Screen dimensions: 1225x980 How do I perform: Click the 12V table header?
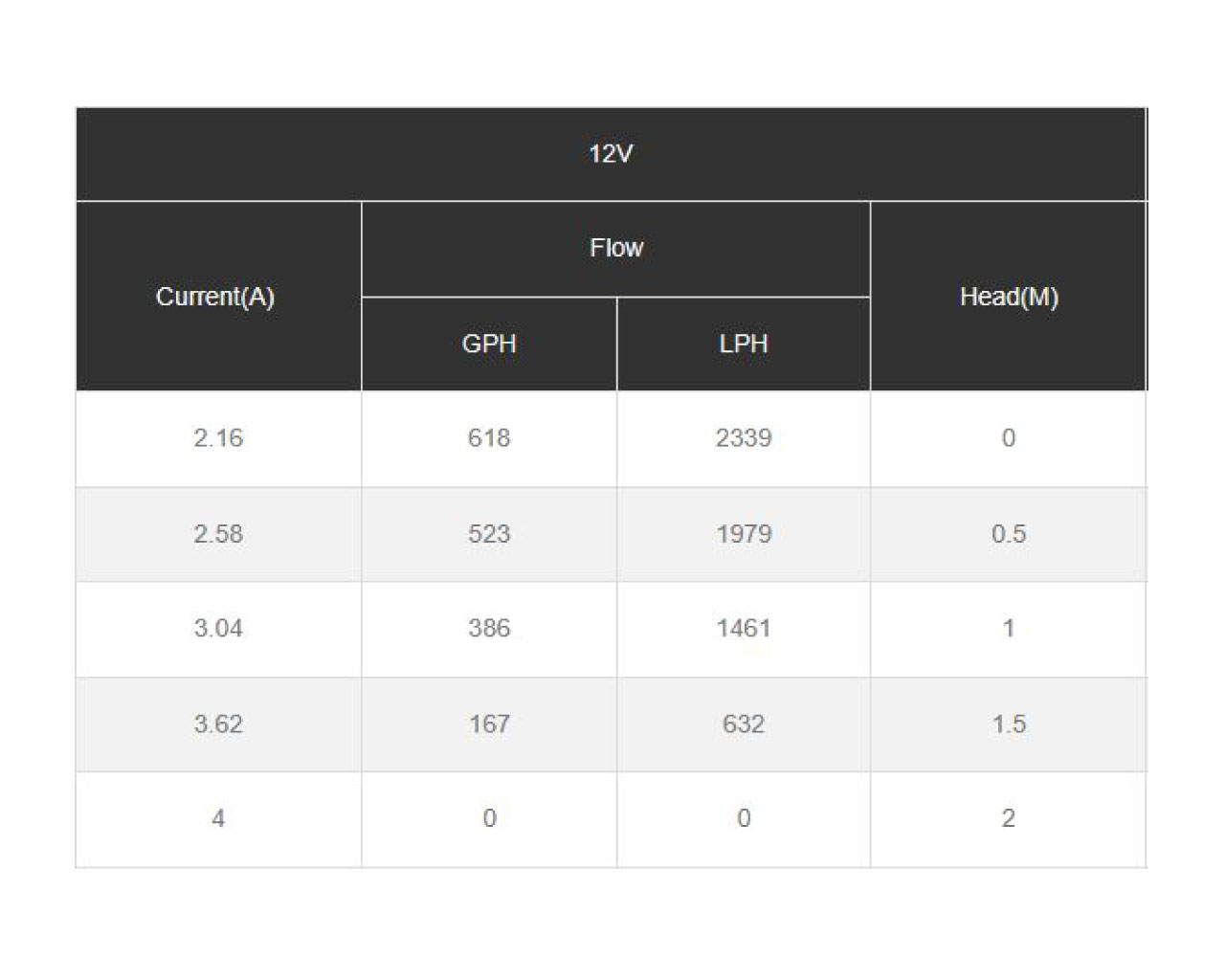pyautogui.click(x=611, y=154)
